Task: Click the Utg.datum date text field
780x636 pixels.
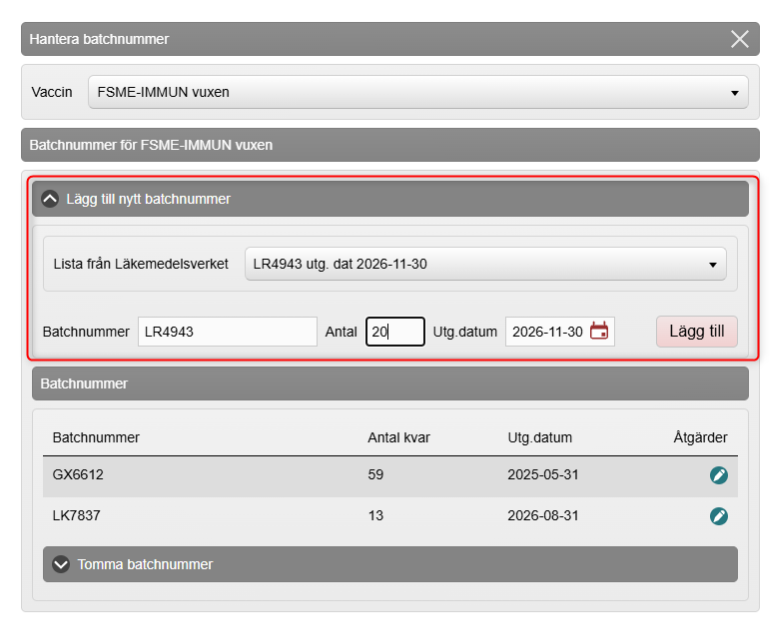Action: (546, 332)
